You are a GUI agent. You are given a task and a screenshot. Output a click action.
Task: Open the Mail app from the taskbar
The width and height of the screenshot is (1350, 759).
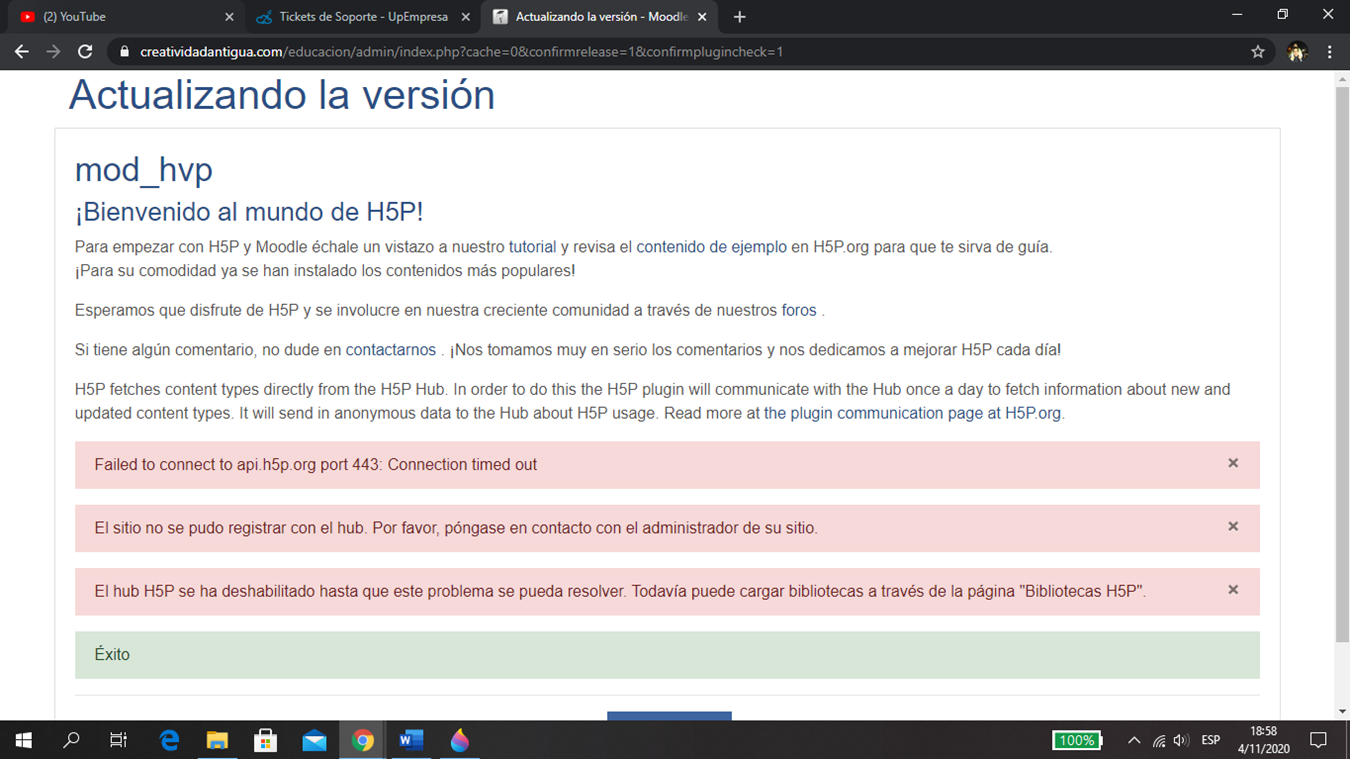[x=314, y=740]
